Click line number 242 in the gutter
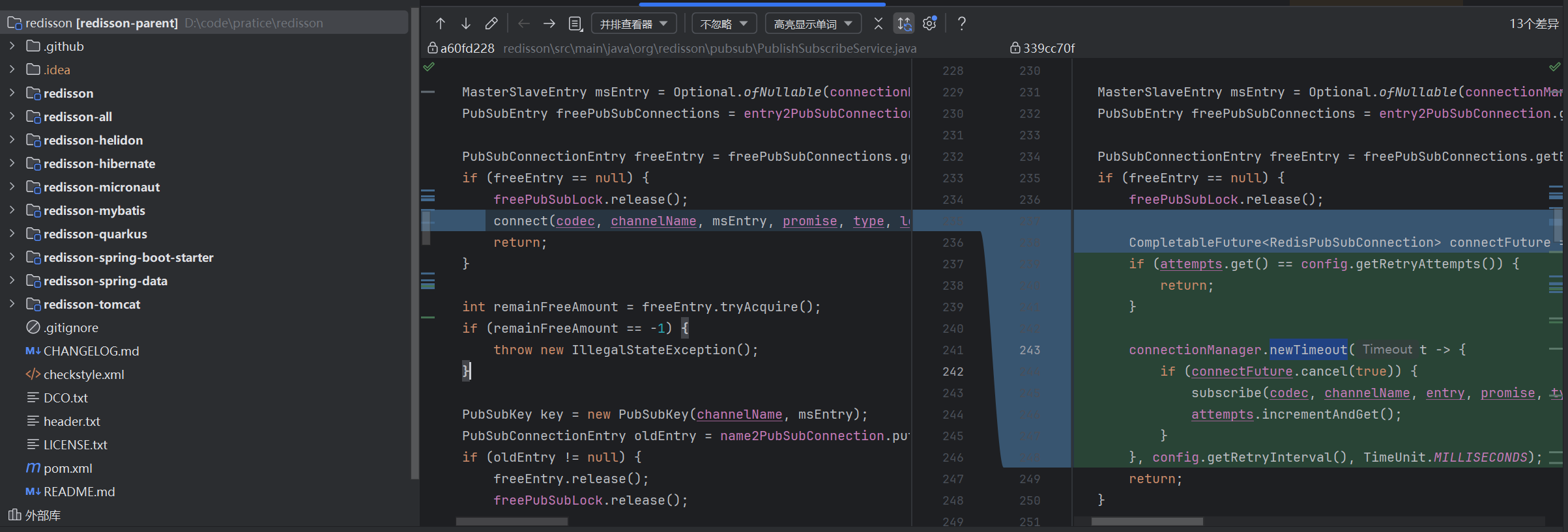The width and height of the screenshot is (1568, 532). click(953, 371)
